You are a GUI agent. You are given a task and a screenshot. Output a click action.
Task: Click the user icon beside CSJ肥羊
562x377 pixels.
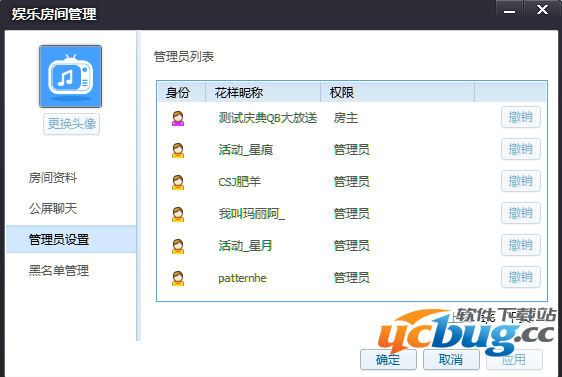178,182
